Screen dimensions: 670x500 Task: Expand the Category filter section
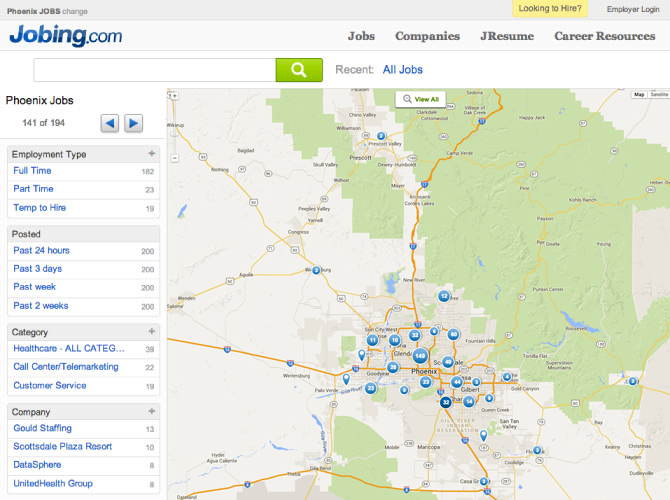[x=152, y=331]
